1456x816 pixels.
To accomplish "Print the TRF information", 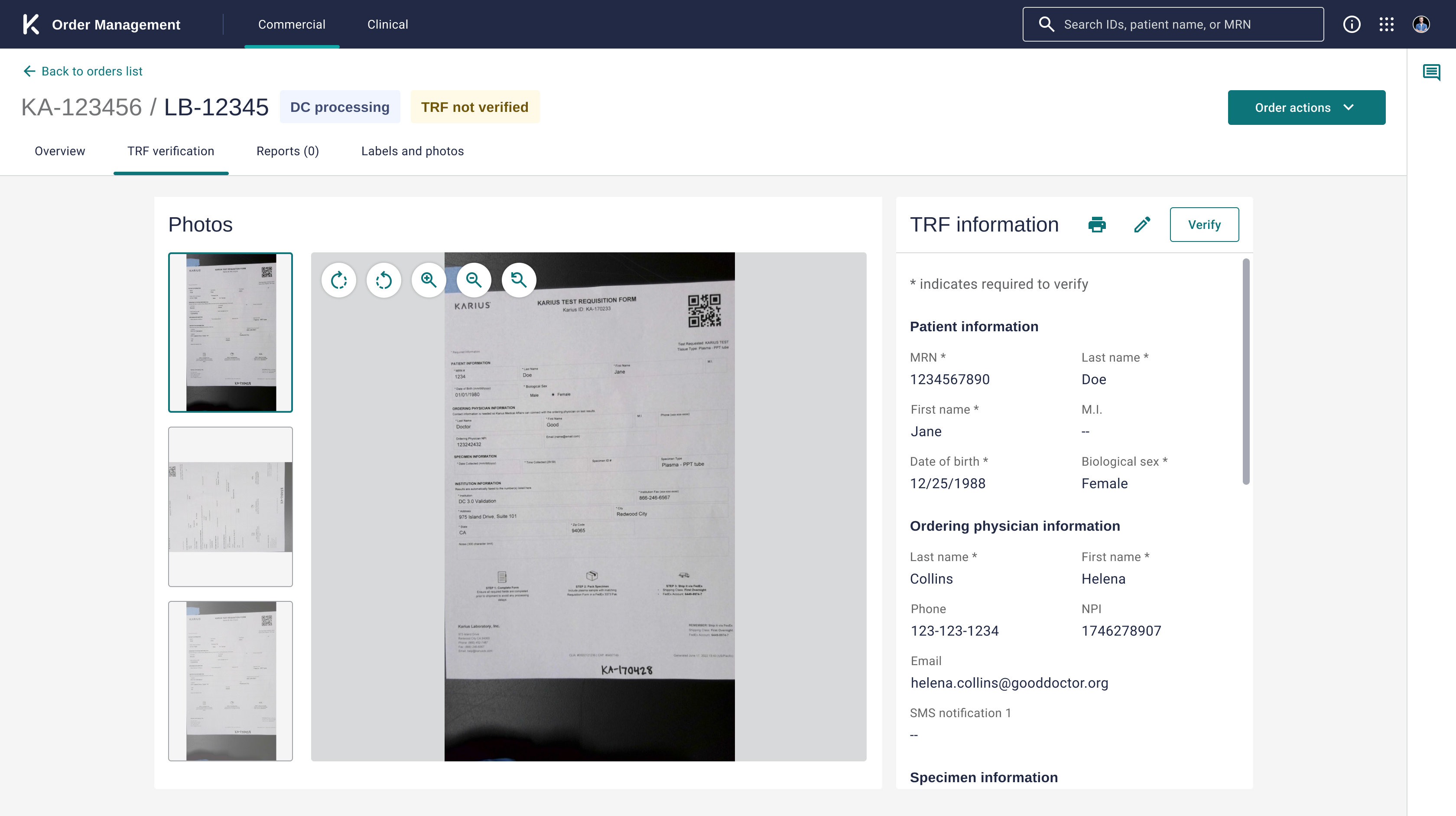I will tap(1096, 225).
